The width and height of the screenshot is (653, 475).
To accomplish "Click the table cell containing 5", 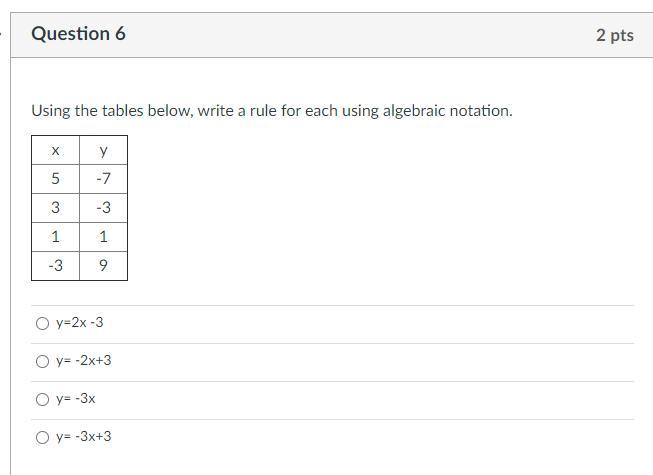I will click(55, 179).
